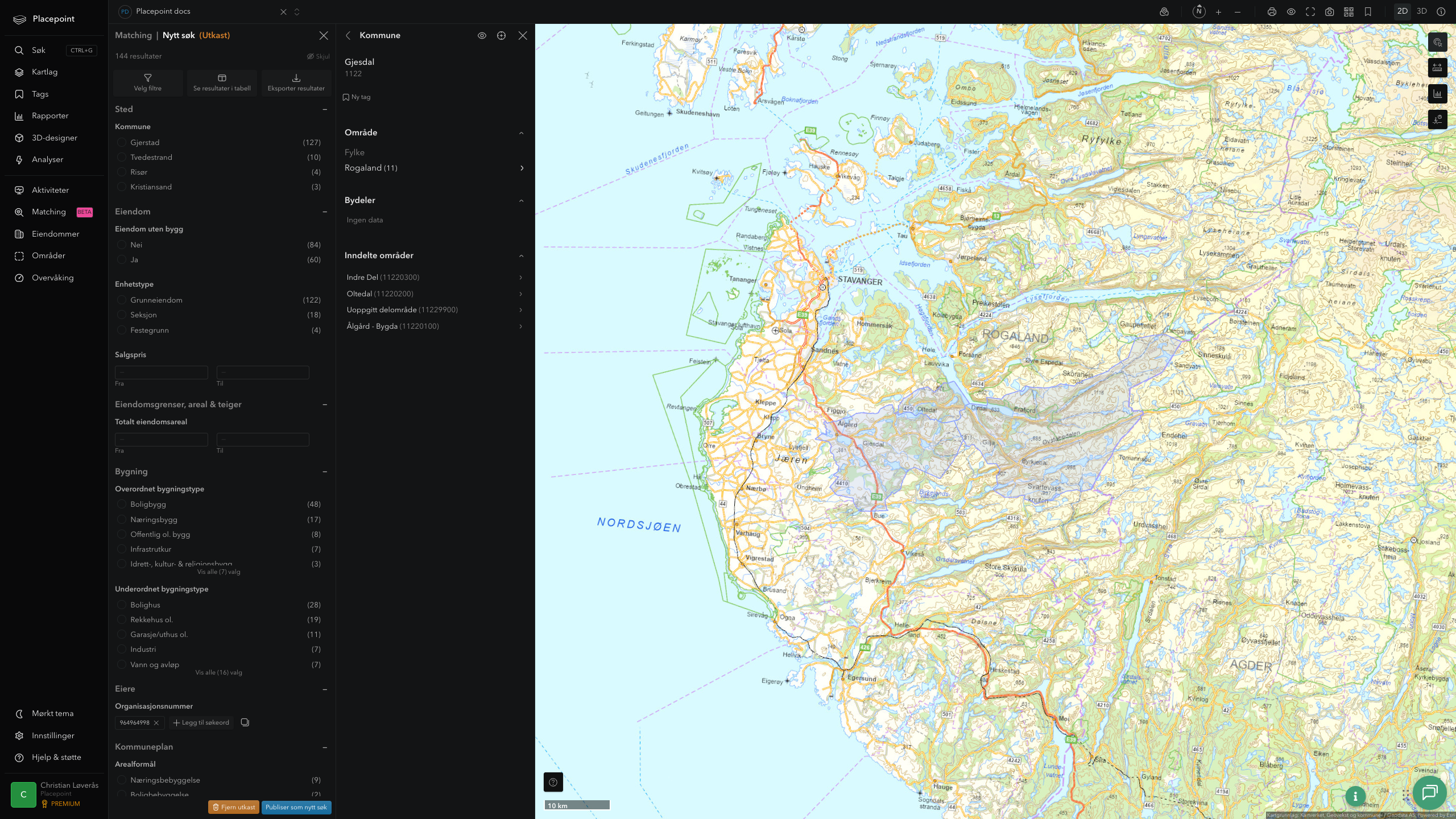Click map measure tool icon
This screenshot has height=819, width=1456.
click(1437, 68)
